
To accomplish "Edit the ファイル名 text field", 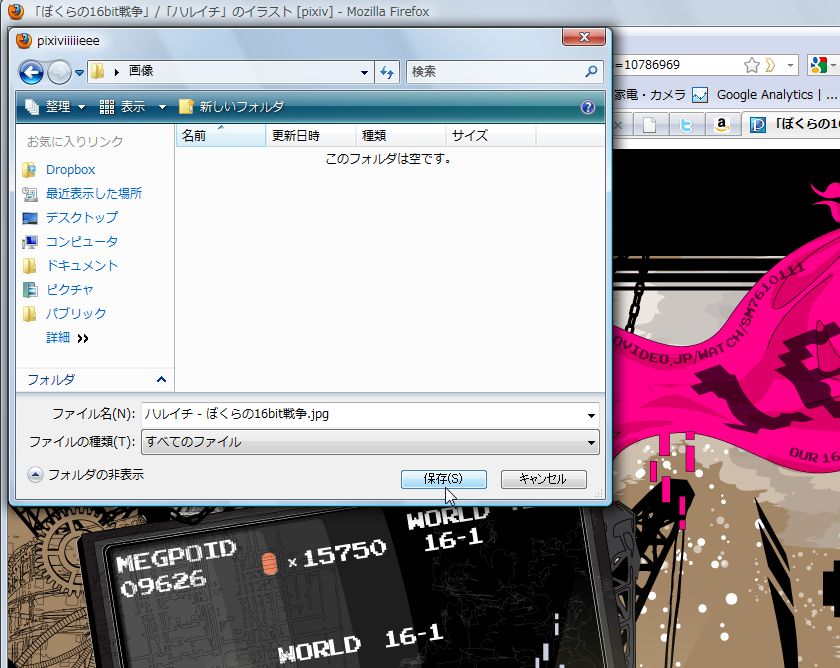I will click(x=363, y=414).
